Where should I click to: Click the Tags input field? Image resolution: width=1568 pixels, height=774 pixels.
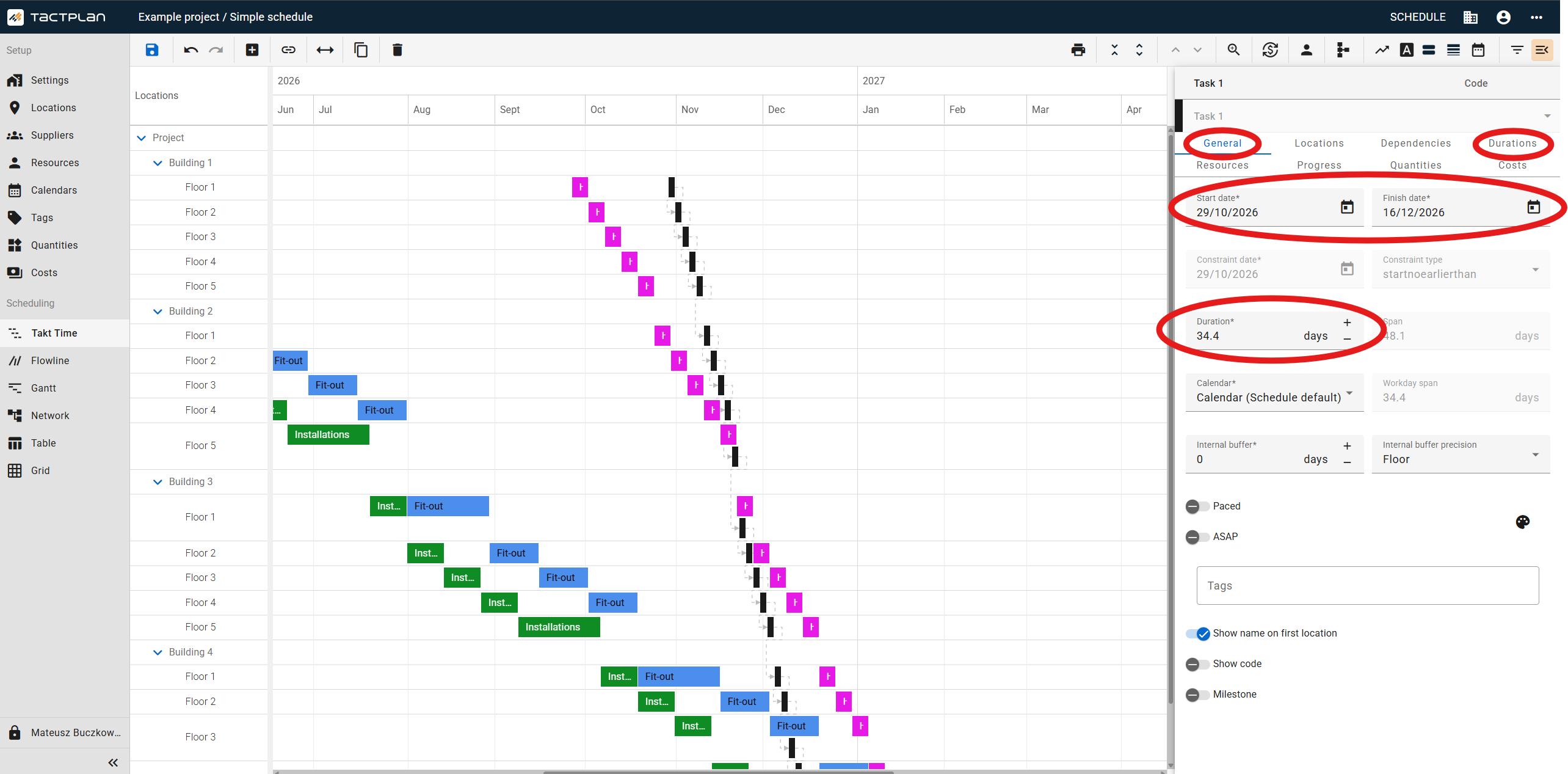tap(1367, 586)
